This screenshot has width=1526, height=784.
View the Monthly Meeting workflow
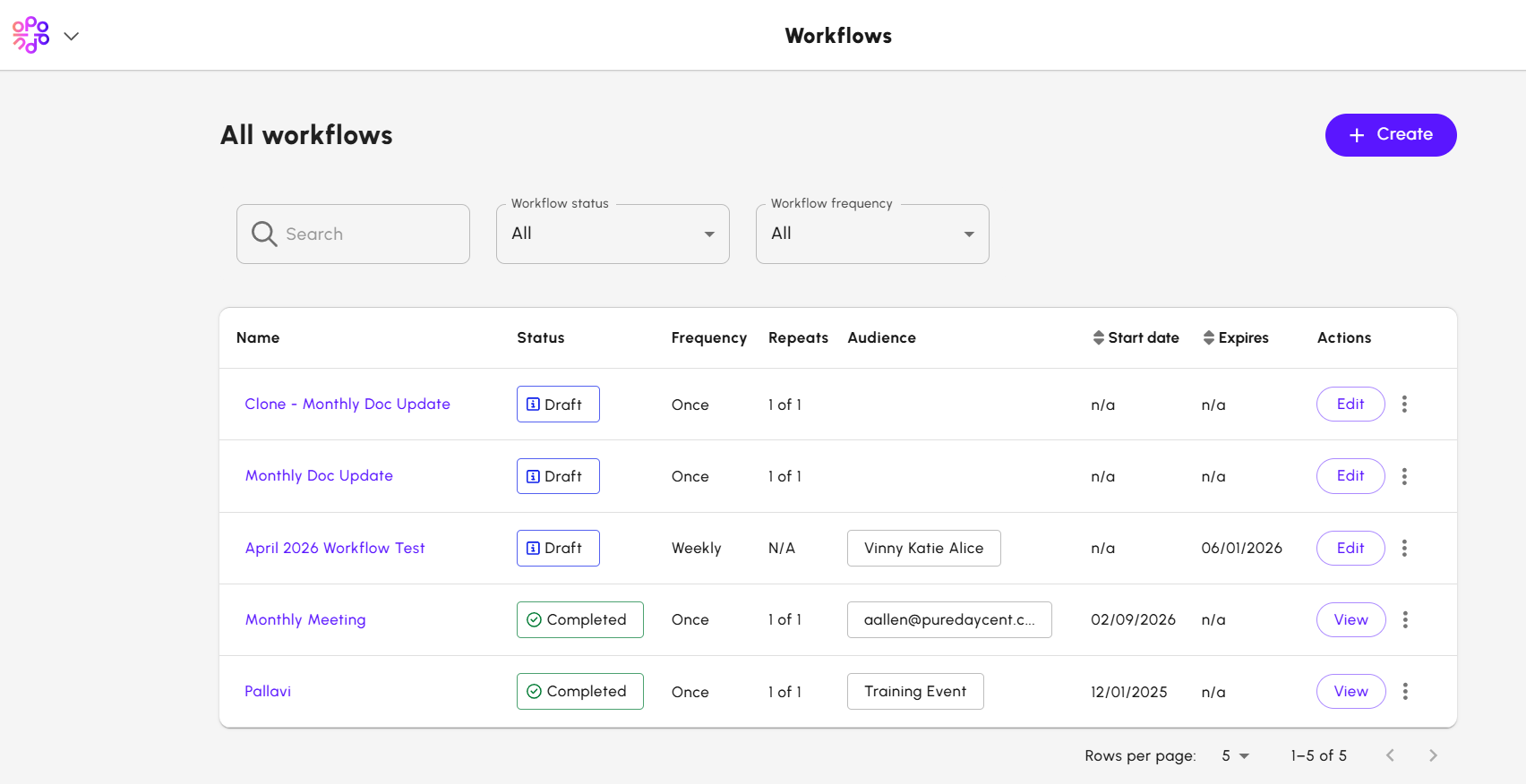point(1350,619)
